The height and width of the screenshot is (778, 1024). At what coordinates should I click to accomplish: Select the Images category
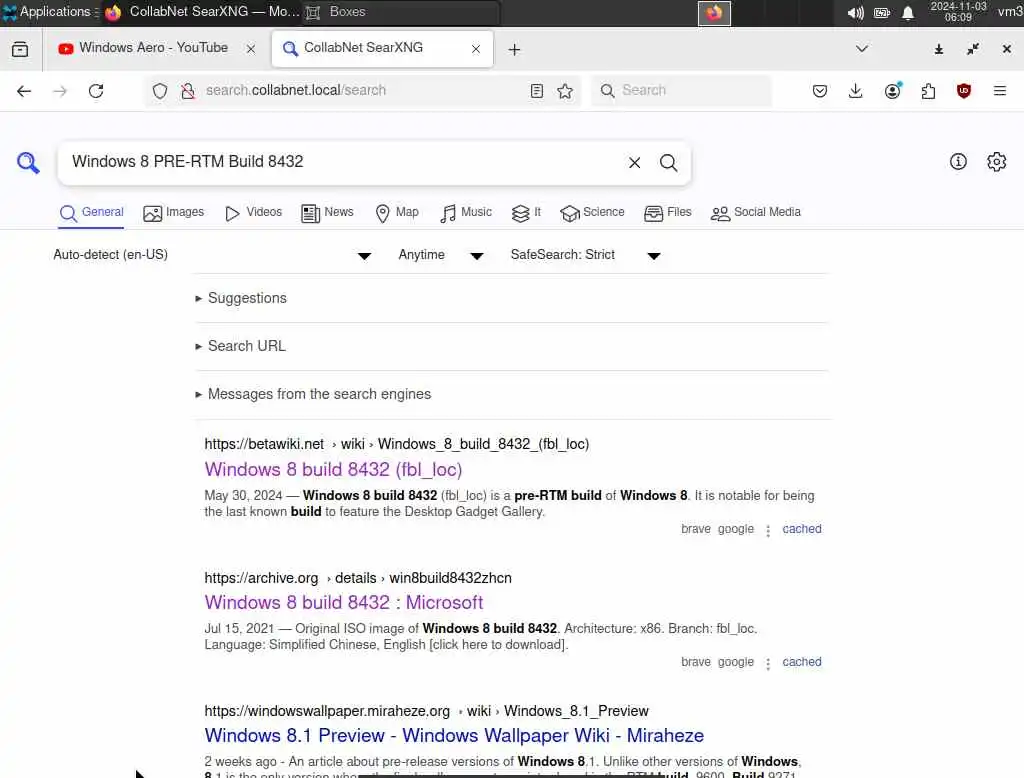174,213
